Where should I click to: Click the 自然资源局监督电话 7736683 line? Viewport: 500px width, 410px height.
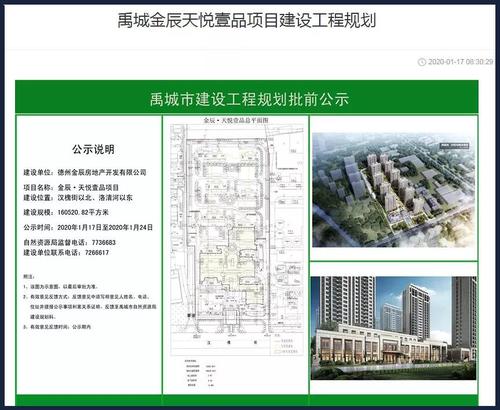coord(69,242)
